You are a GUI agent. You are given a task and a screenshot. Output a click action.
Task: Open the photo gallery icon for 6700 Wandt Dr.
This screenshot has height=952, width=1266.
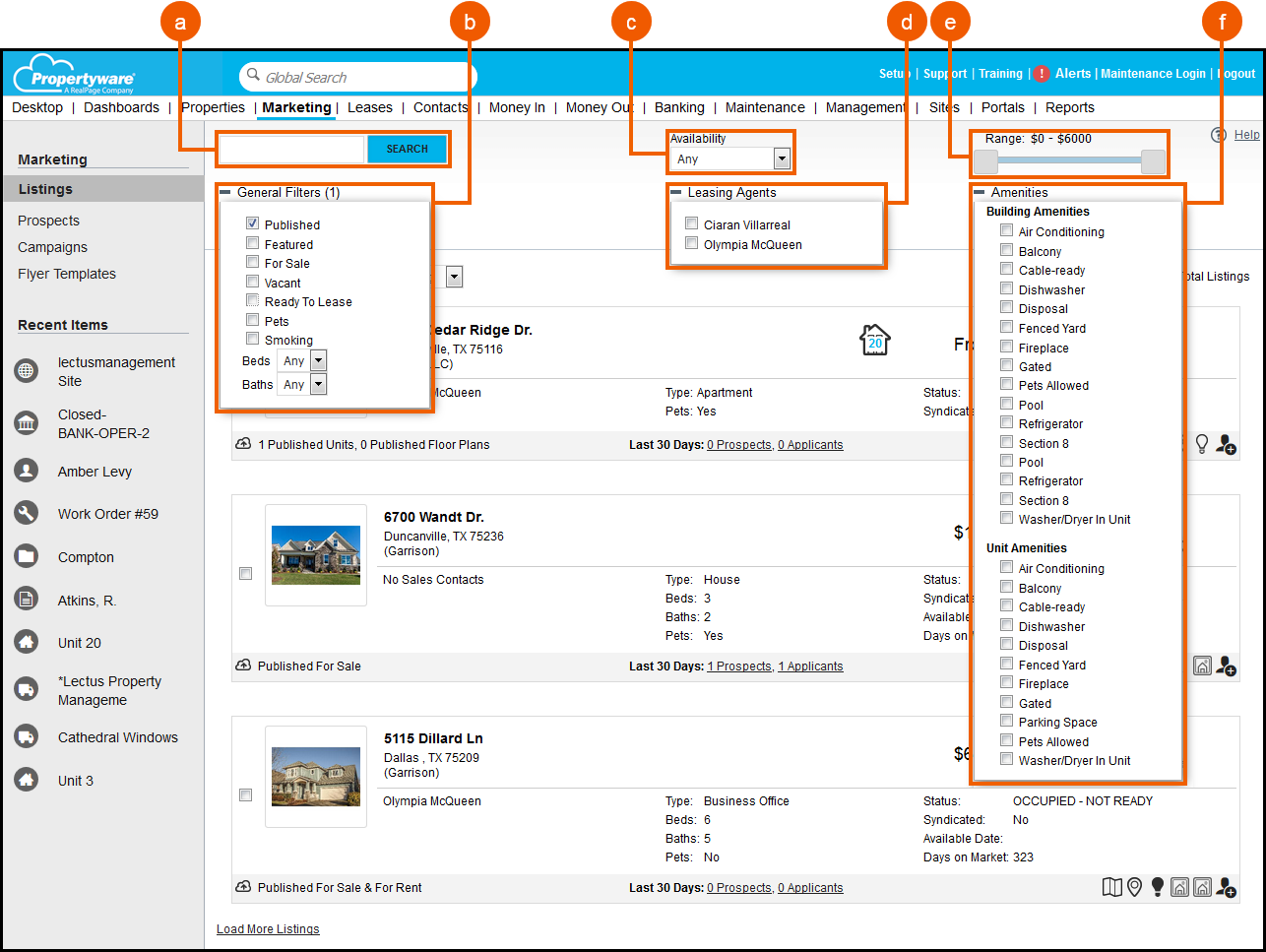(1202, 666)
